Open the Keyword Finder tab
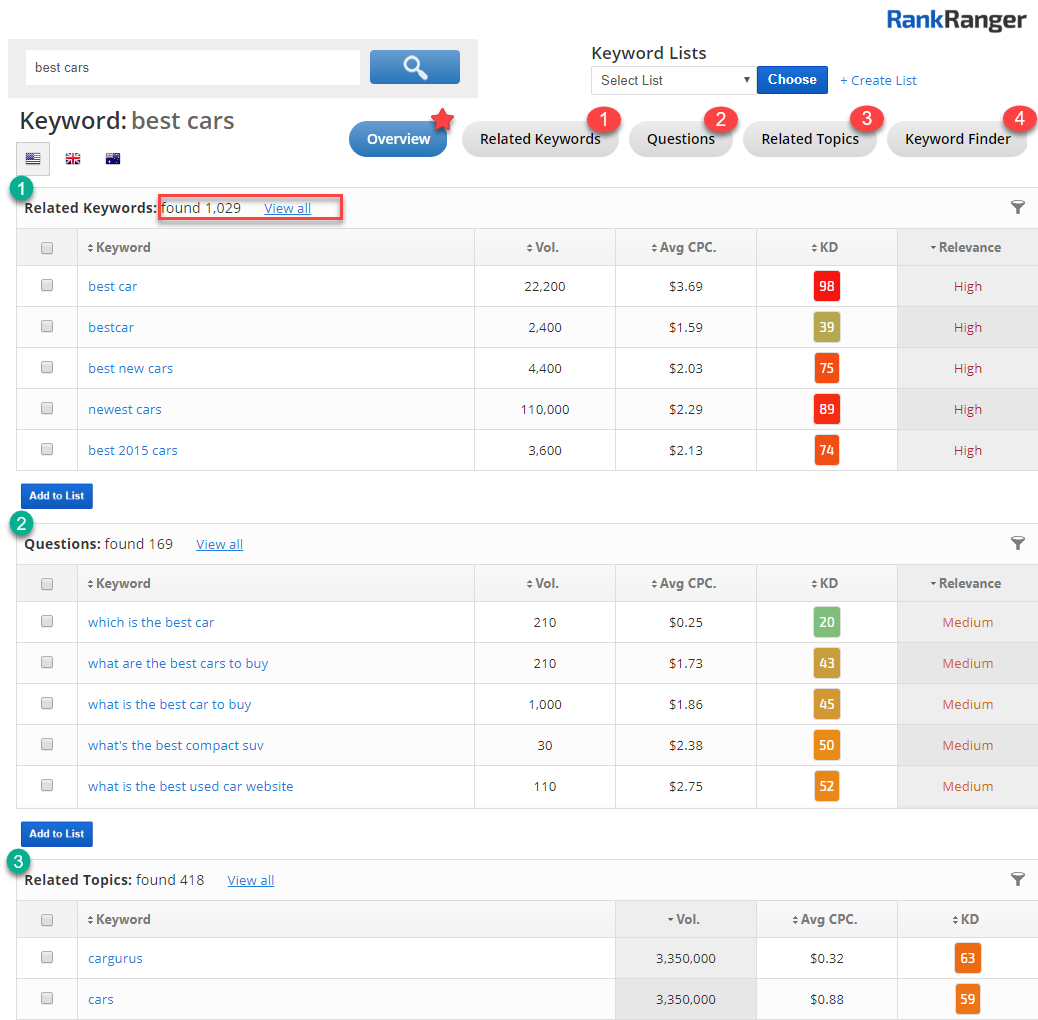Screen dimensions: 1038x1020 [957, 139]
